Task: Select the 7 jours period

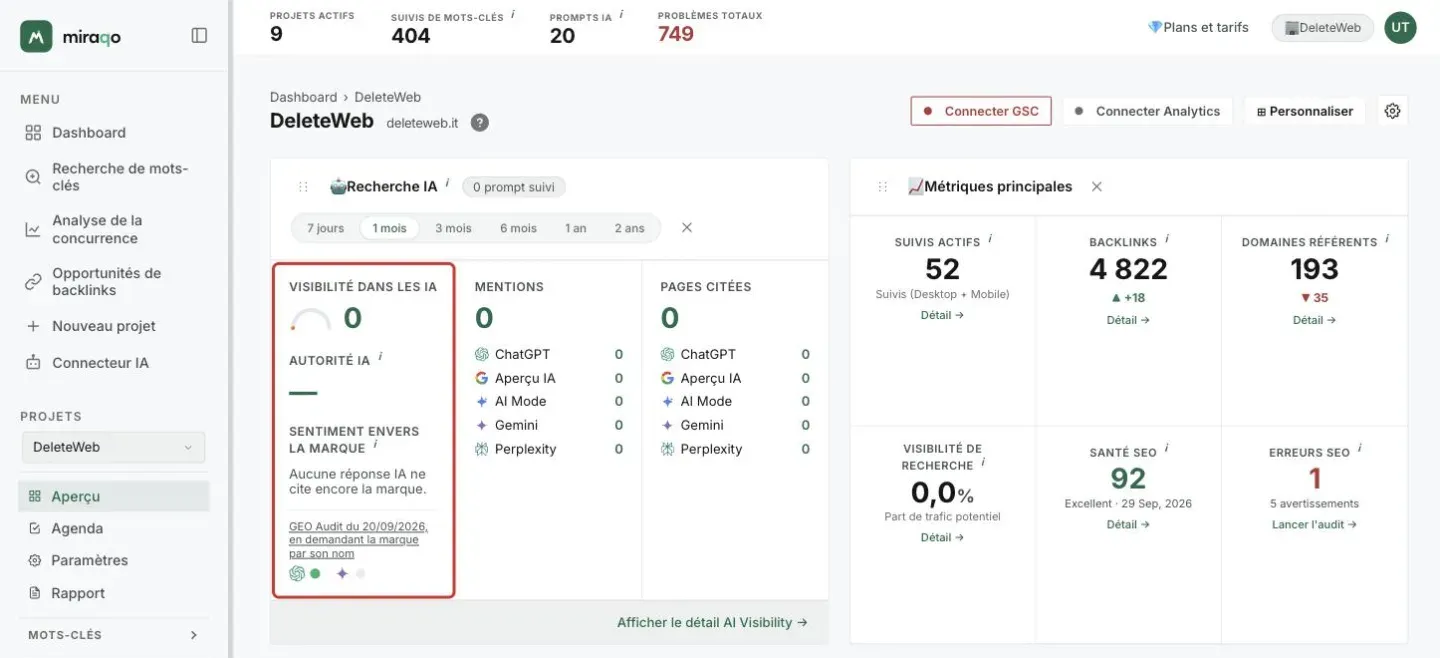Action: click(326, 228)
